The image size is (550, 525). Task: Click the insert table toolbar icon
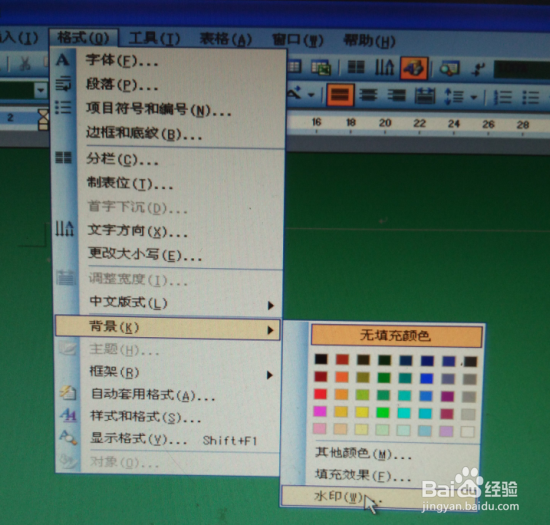click(294, 67)
